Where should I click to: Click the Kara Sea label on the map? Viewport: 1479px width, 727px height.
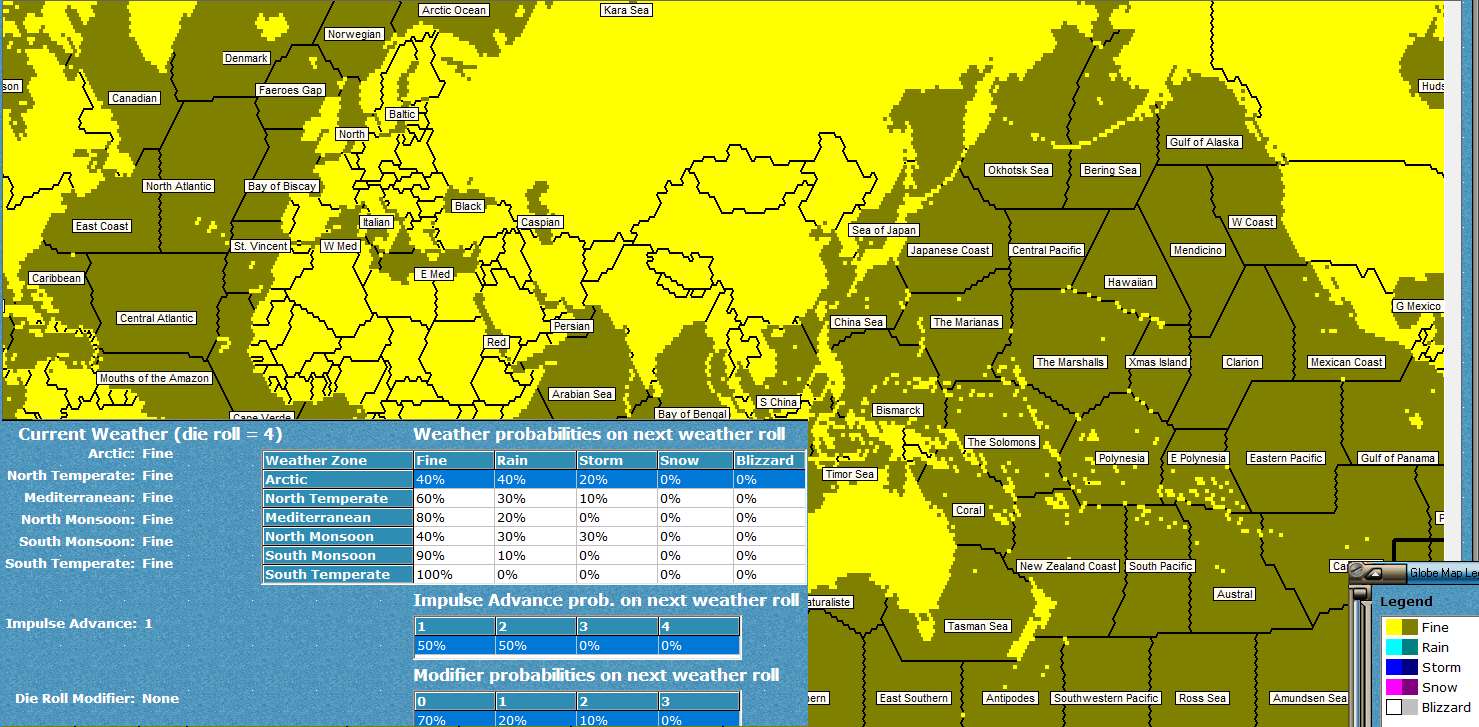tap(627, 10)
